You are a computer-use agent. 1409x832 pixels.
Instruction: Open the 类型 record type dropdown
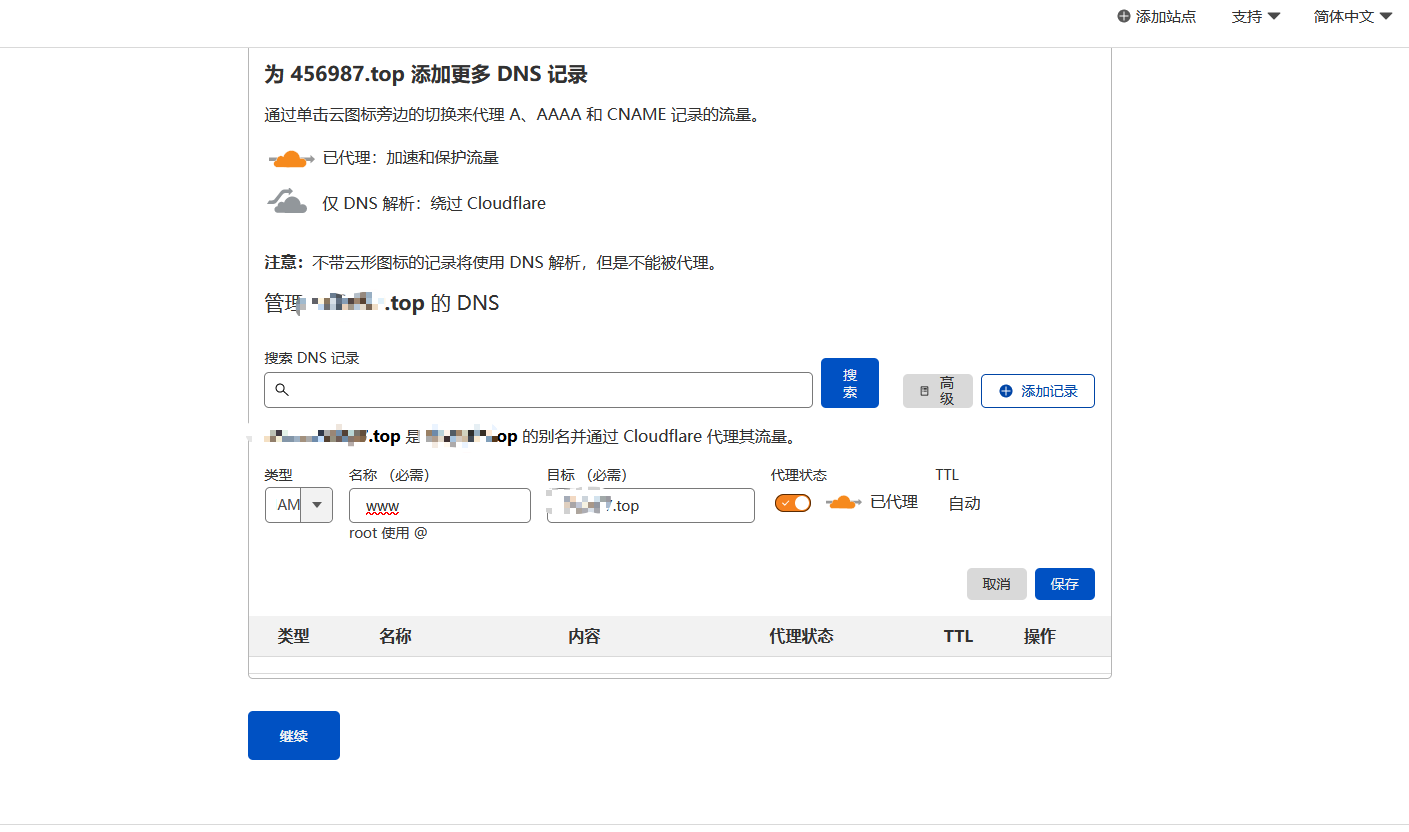pyautogui.click(x=299, y=505)
